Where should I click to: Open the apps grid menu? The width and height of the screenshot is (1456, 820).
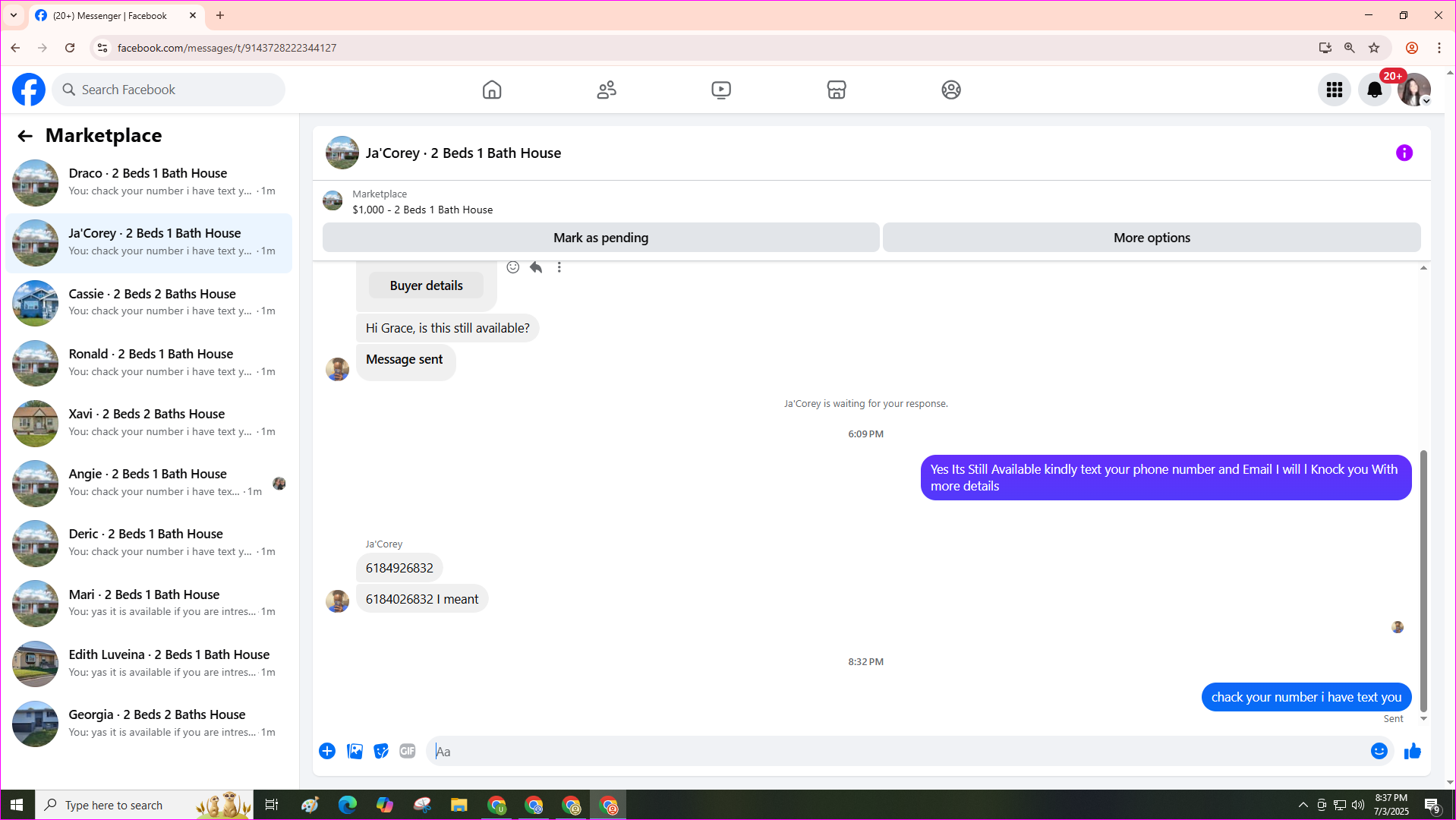tap(1334, 90)
